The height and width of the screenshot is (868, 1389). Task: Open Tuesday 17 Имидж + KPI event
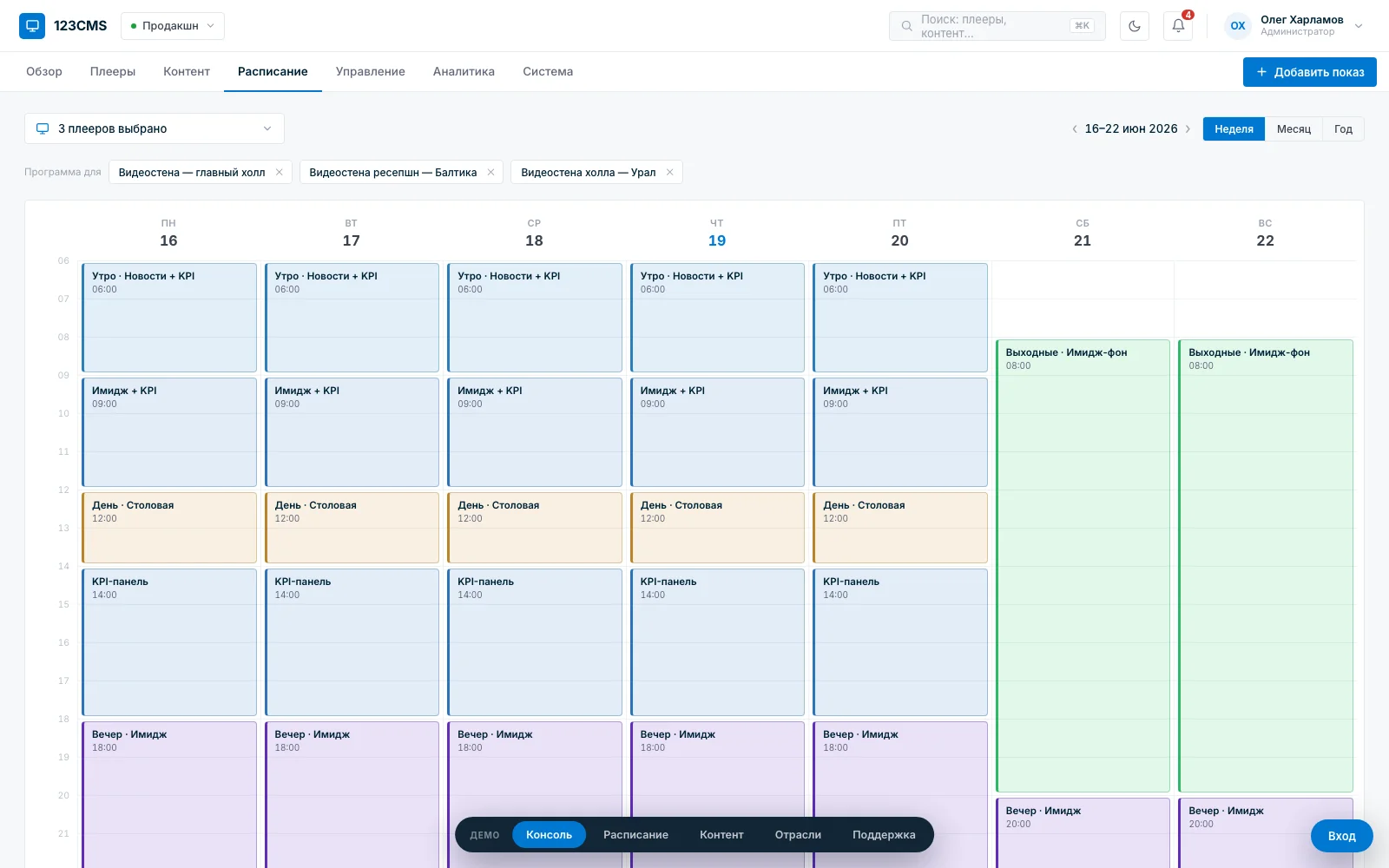point(352,432)
